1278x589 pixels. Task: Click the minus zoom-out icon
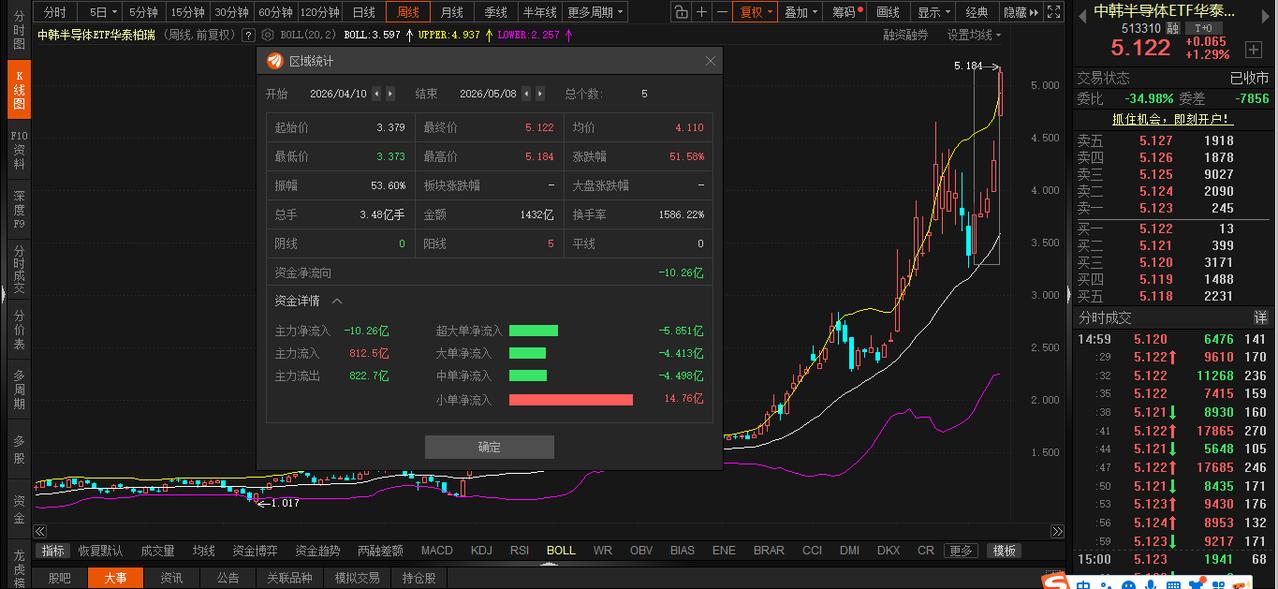[x=722, y=12]
